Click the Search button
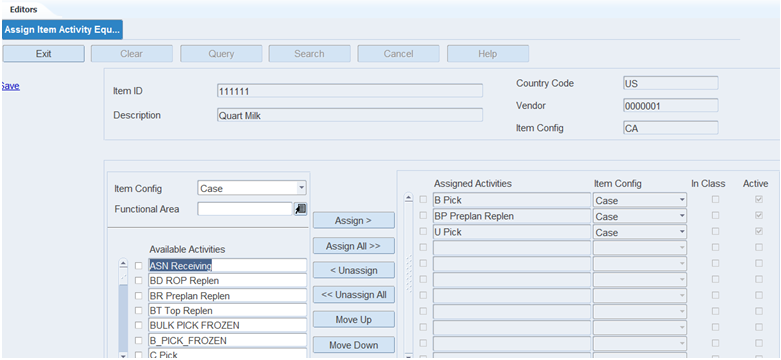The width and height of the screenshot is (781, 360). point(309,54)
